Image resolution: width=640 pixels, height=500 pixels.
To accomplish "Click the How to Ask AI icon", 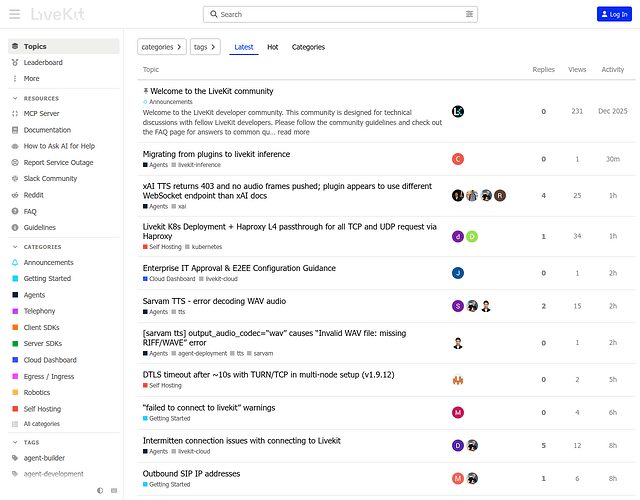I will coord(15,146).
